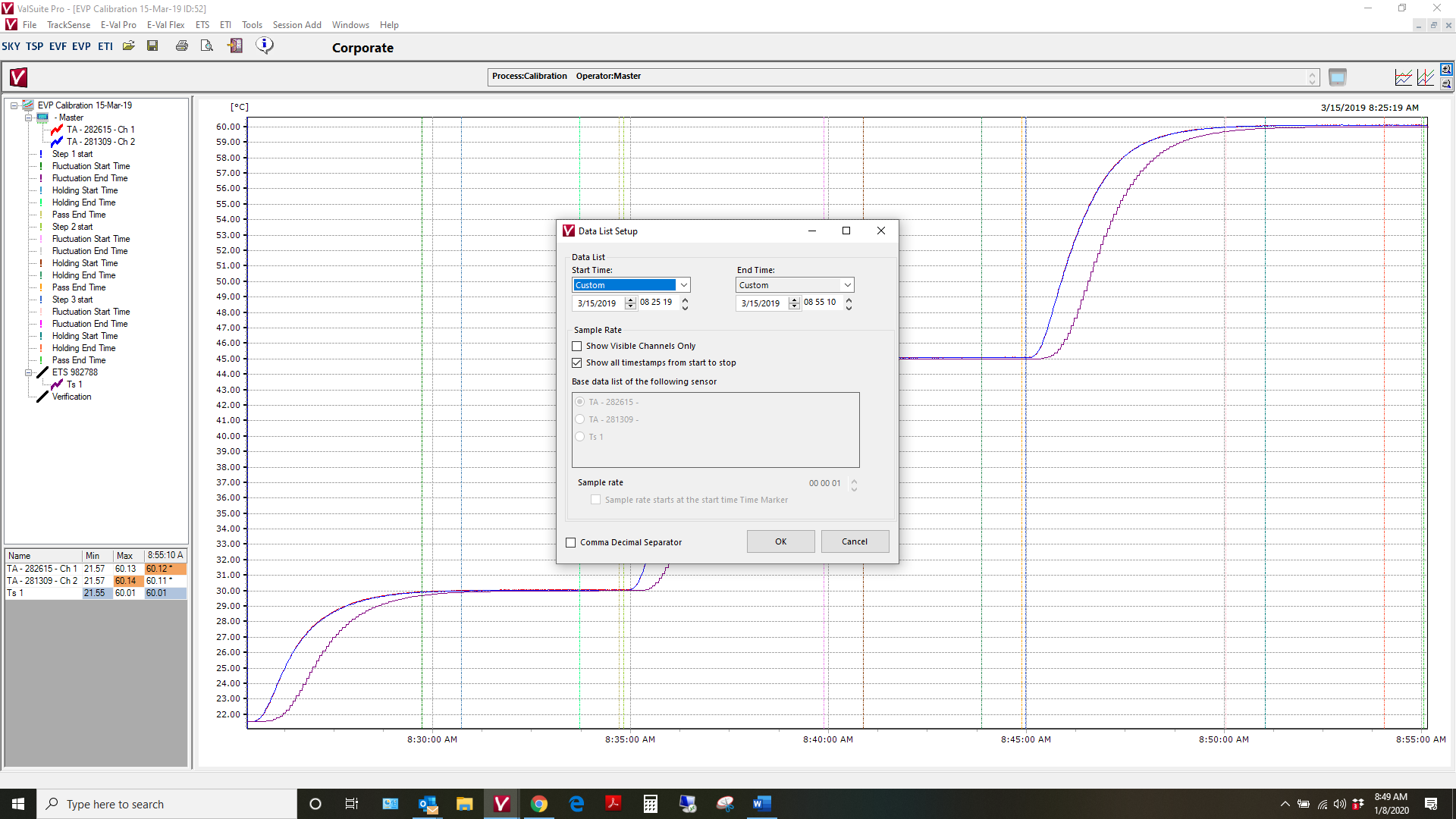Viewport: 1456px width, 819px height.
Task: Click the Start Time date stepper arrows
Action: pos(630,303)
